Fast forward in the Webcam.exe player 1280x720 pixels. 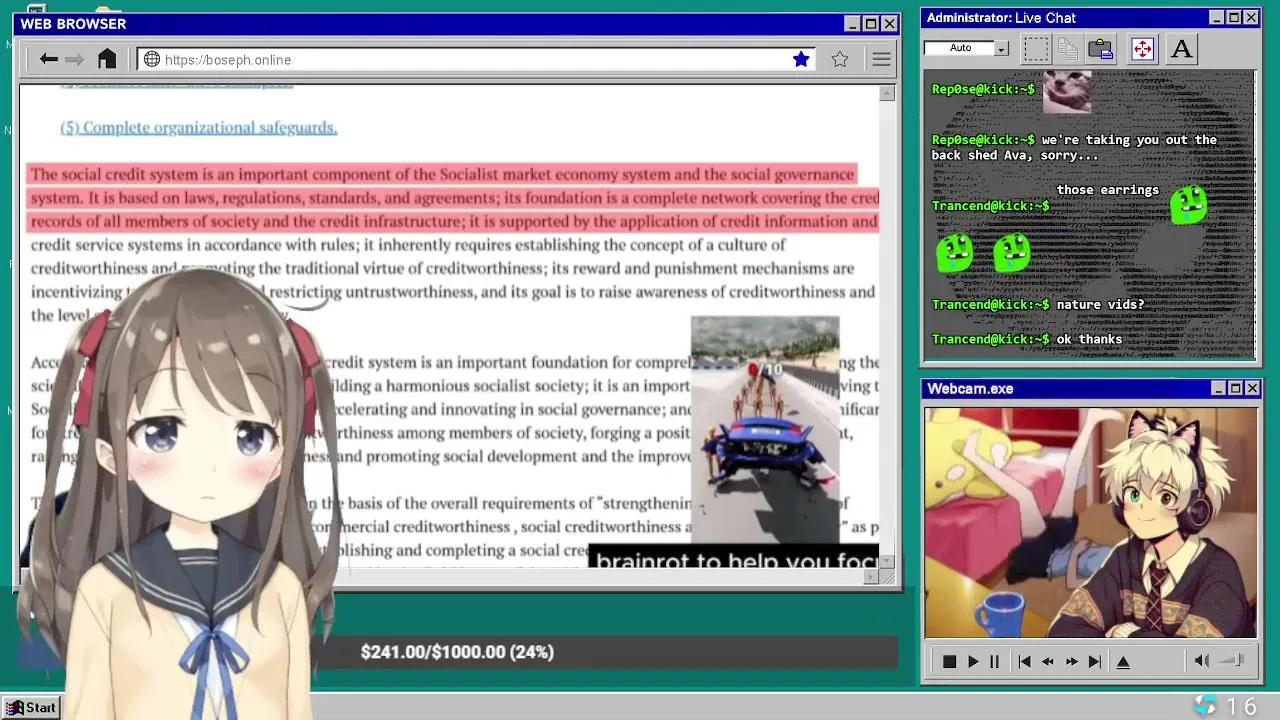click(x=1072, y=662)
